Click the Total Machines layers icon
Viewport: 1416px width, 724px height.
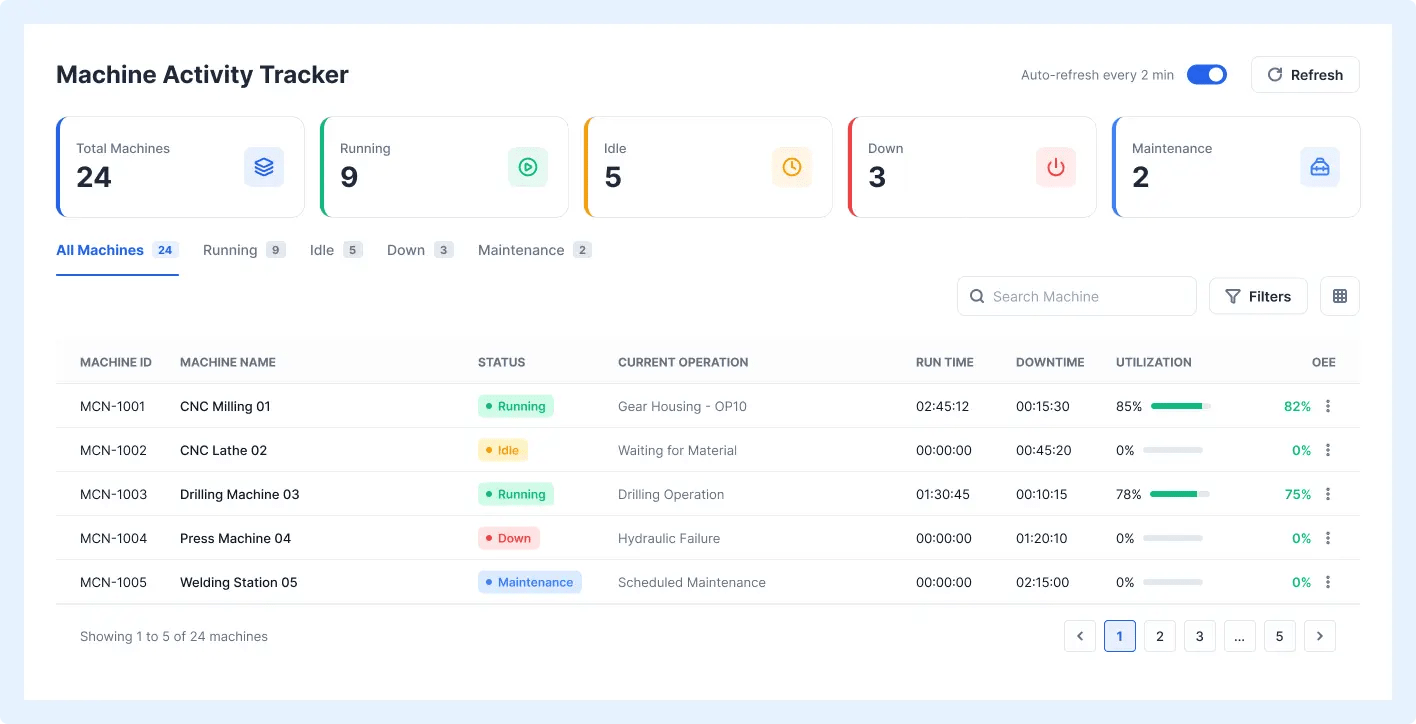264,167
